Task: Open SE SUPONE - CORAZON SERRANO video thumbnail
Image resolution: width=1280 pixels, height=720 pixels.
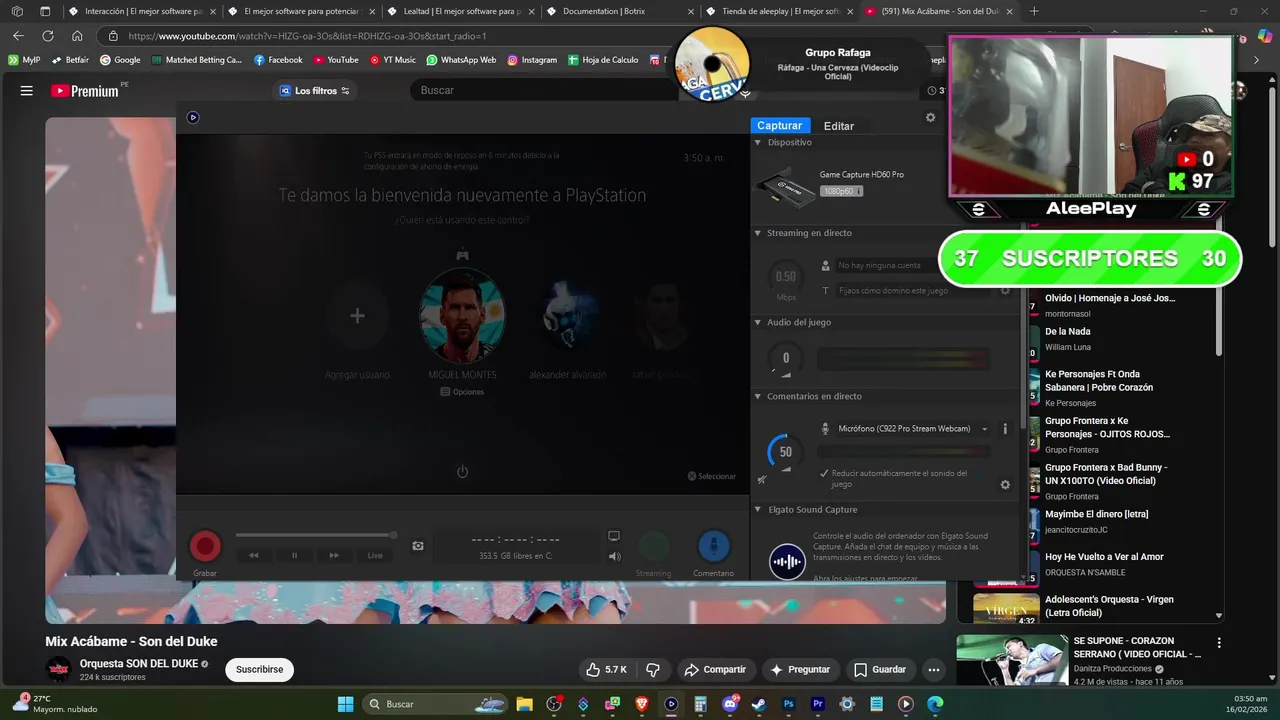Action: point(1012,660)
